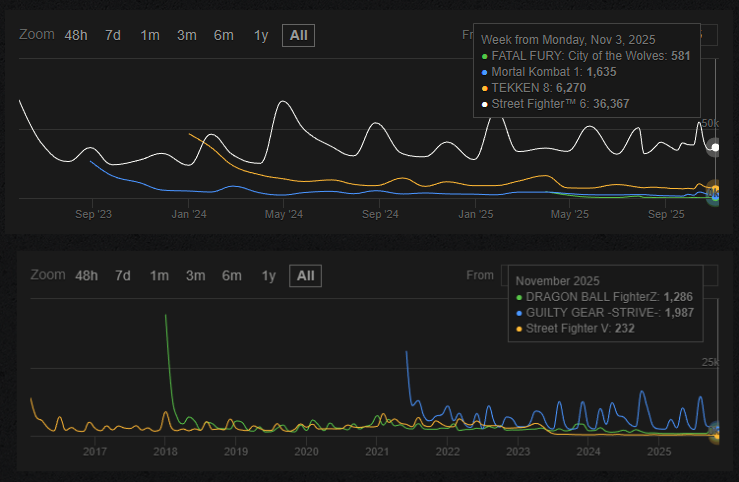Click white Street Fighter 6 data point marker
Viewport: 739px width, 482px height.
[715, 147]
